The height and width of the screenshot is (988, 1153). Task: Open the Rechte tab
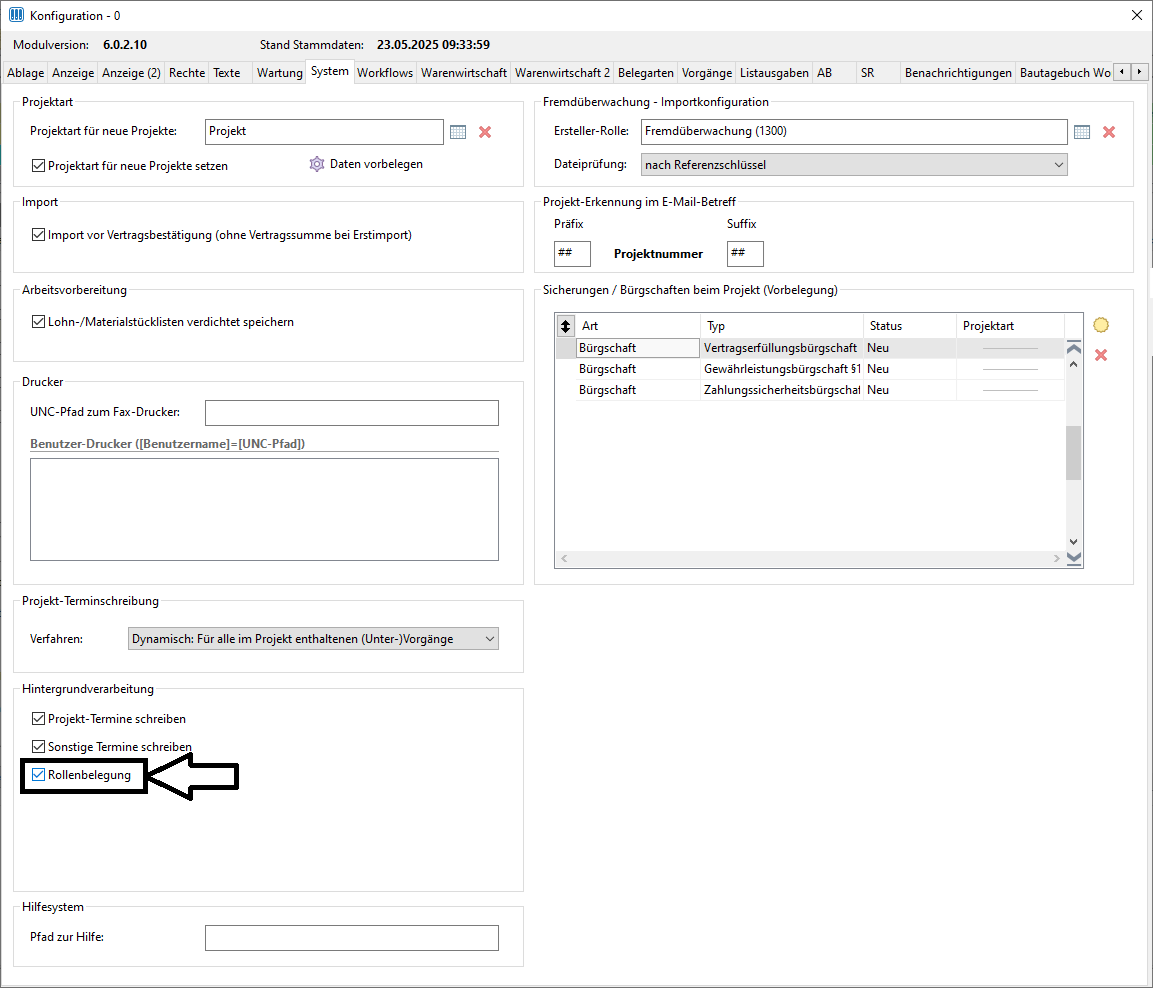pyautogui.click(x=187, y=73)
